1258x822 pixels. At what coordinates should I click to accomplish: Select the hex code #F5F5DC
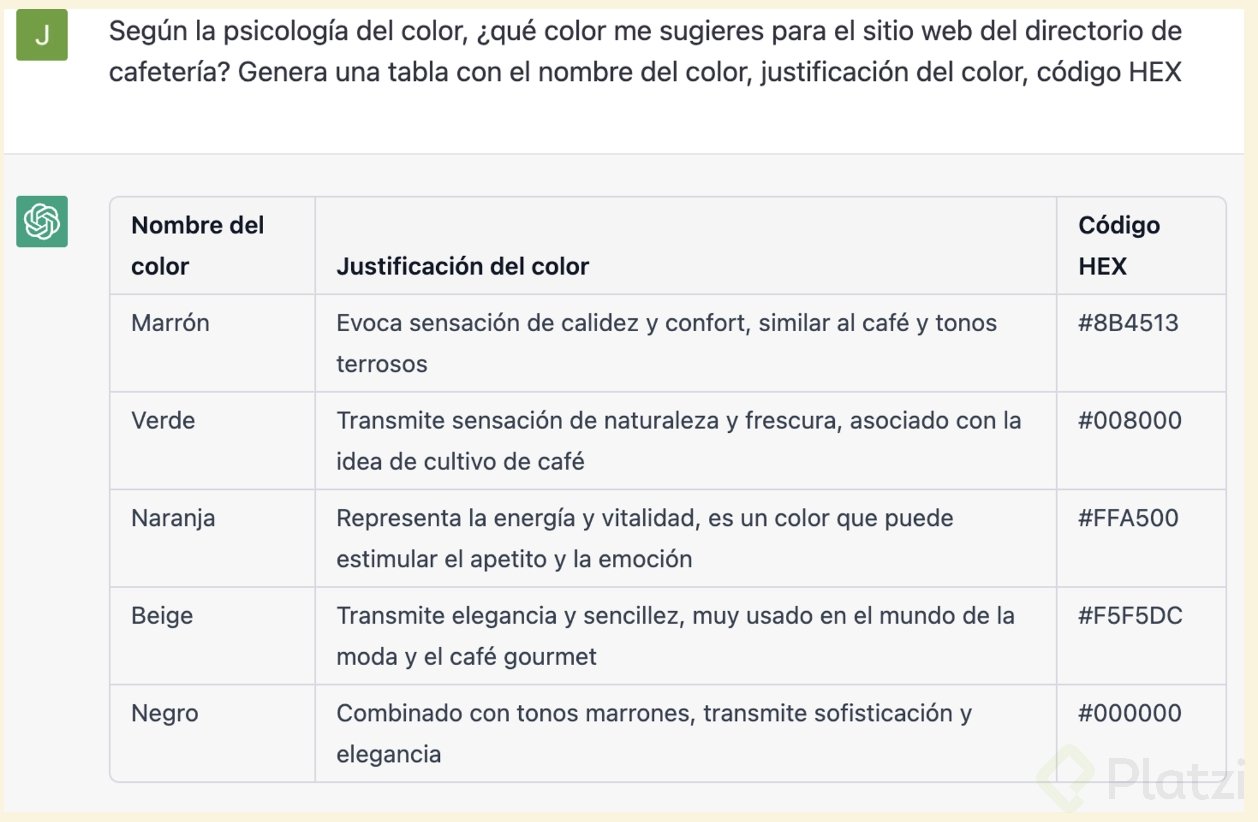pyautogui.click(x=1130, y=615)
